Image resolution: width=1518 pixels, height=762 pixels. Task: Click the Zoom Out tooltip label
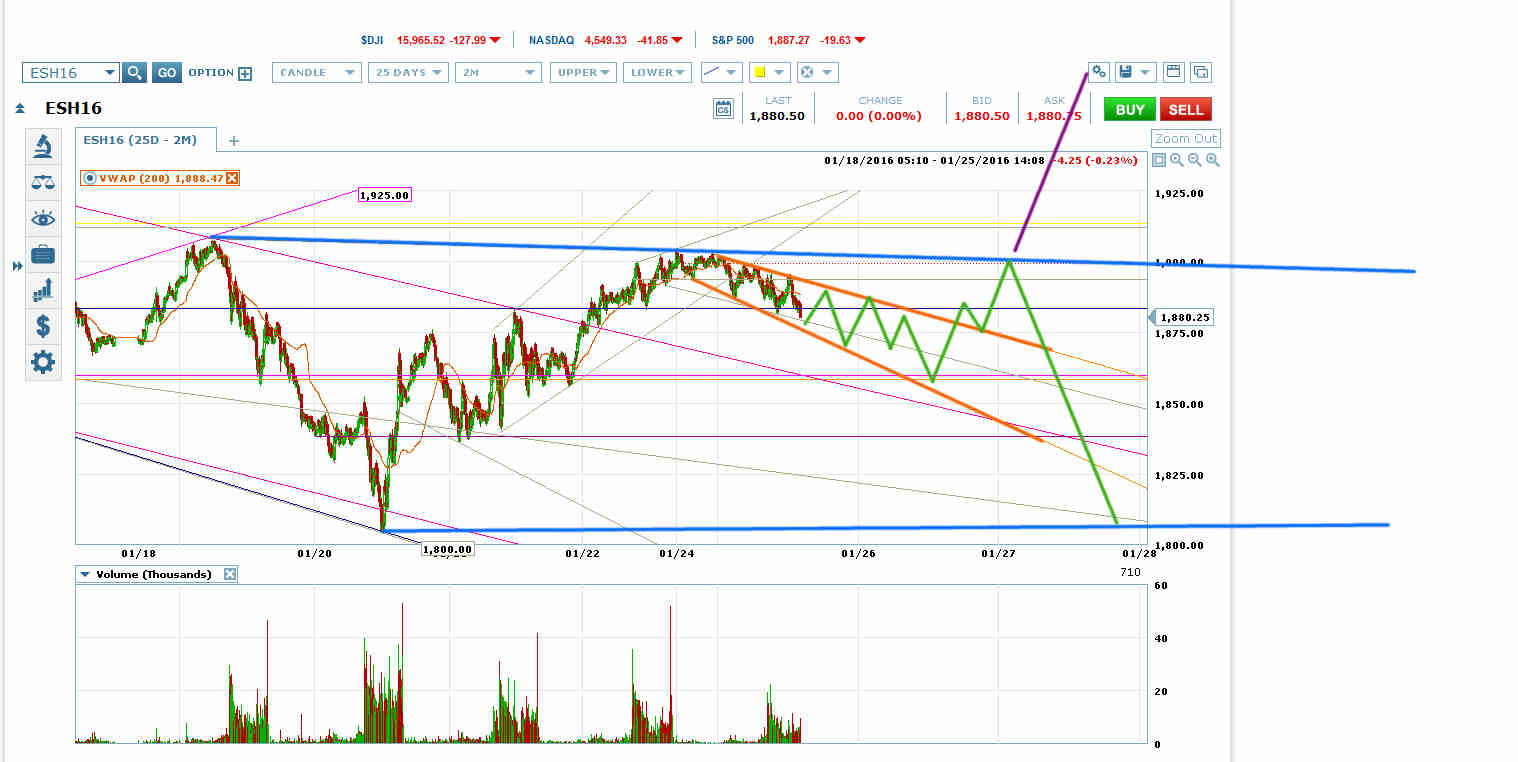coord(1186,139)
